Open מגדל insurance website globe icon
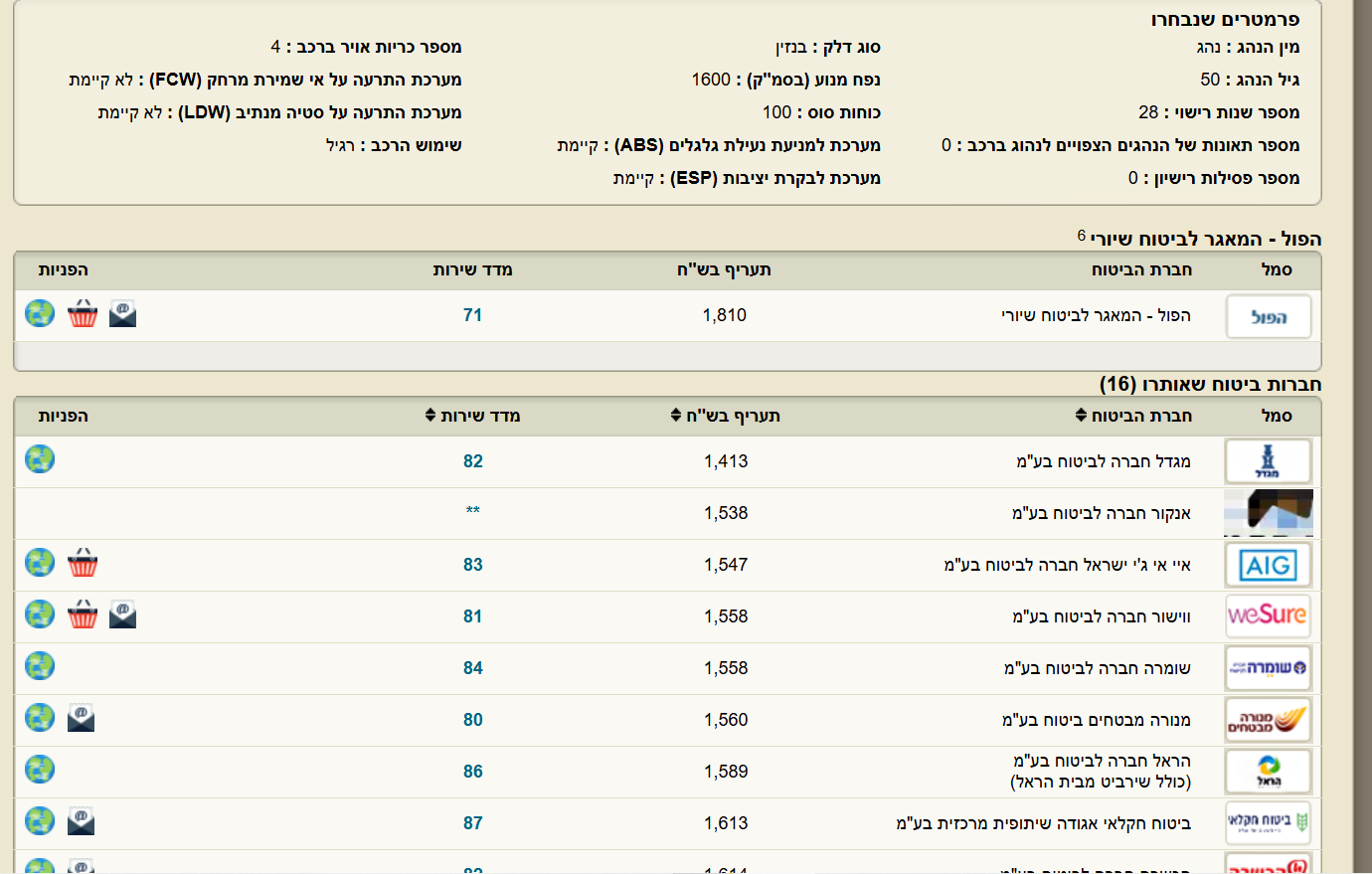The width and height of the screenshot is (1372, 874). point(40,459)
